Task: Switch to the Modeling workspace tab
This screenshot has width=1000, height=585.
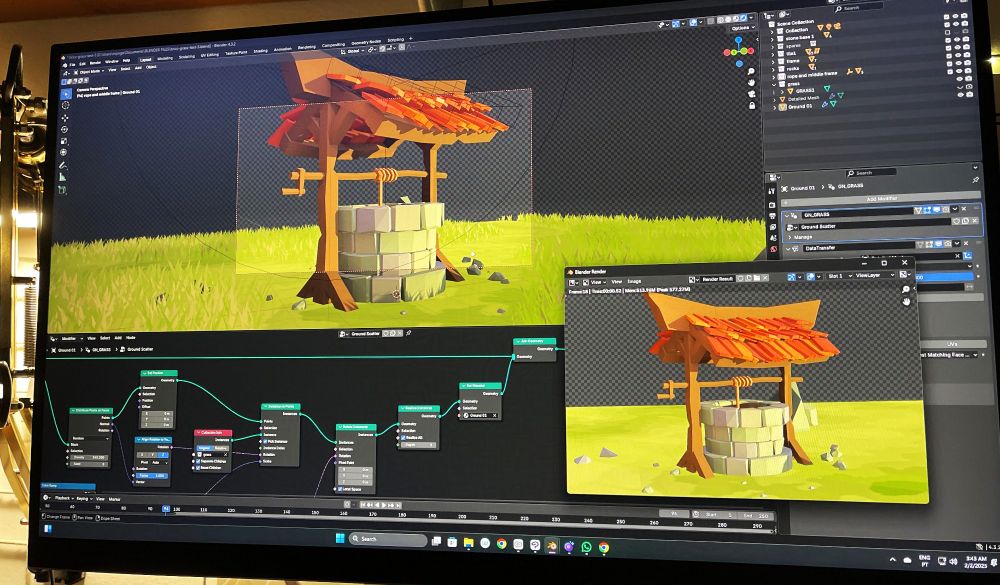Action: (165, 58)
